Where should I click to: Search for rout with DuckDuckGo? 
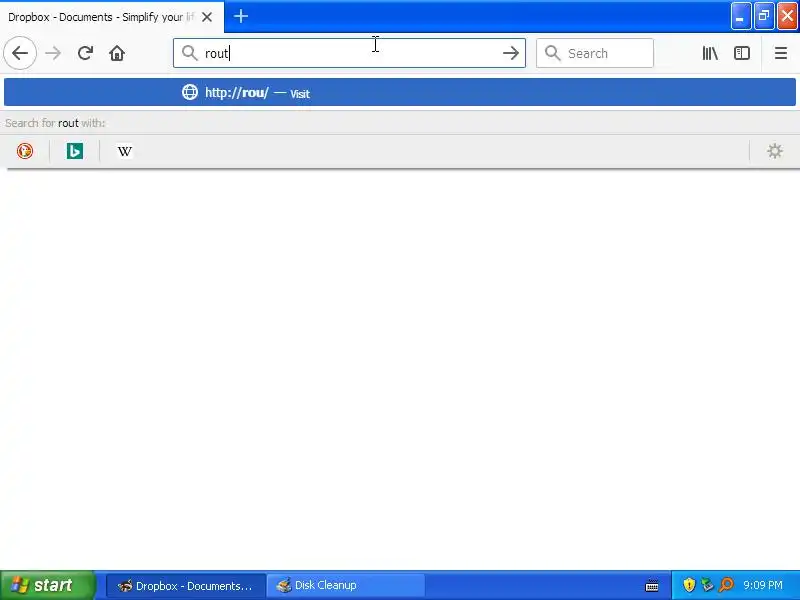coord(24,151)
